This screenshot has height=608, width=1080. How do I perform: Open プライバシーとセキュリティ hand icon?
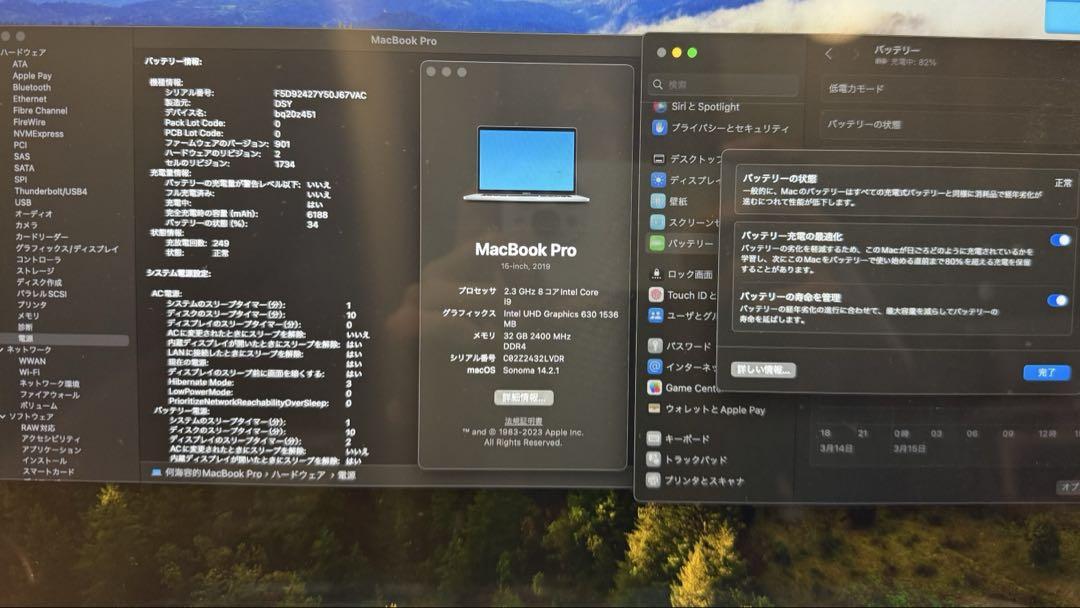tap(660, 128)
